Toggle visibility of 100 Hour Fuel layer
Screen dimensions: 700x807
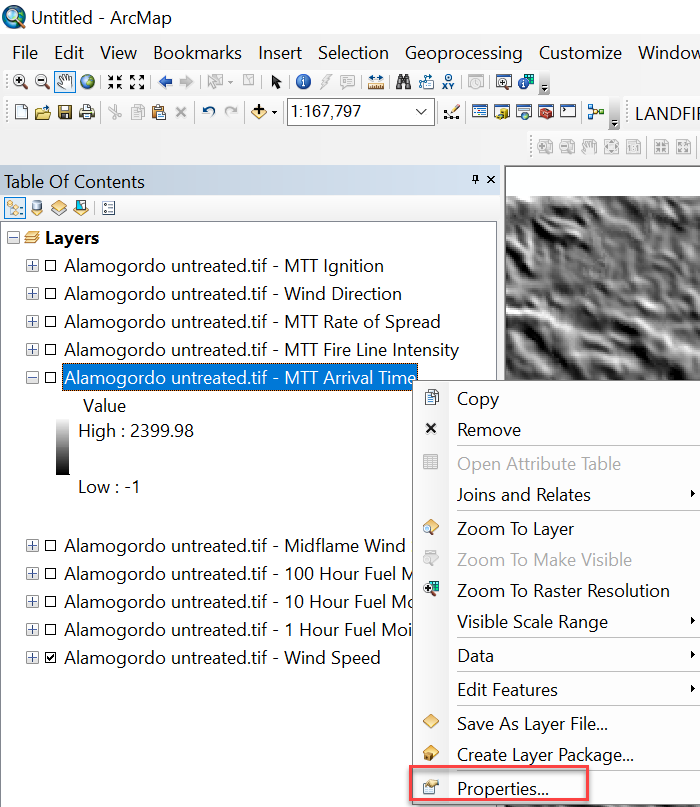coord(50,574)
